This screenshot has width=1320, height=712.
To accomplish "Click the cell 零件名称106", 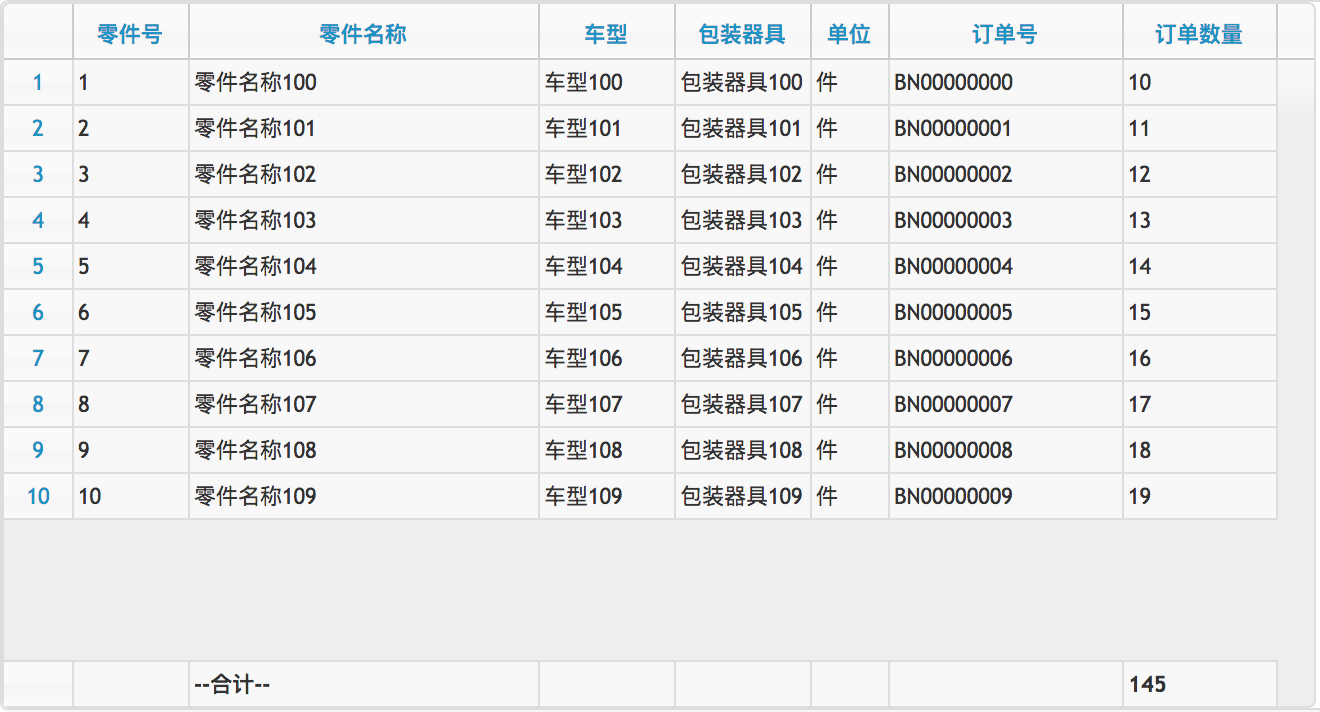I will 364,359.
